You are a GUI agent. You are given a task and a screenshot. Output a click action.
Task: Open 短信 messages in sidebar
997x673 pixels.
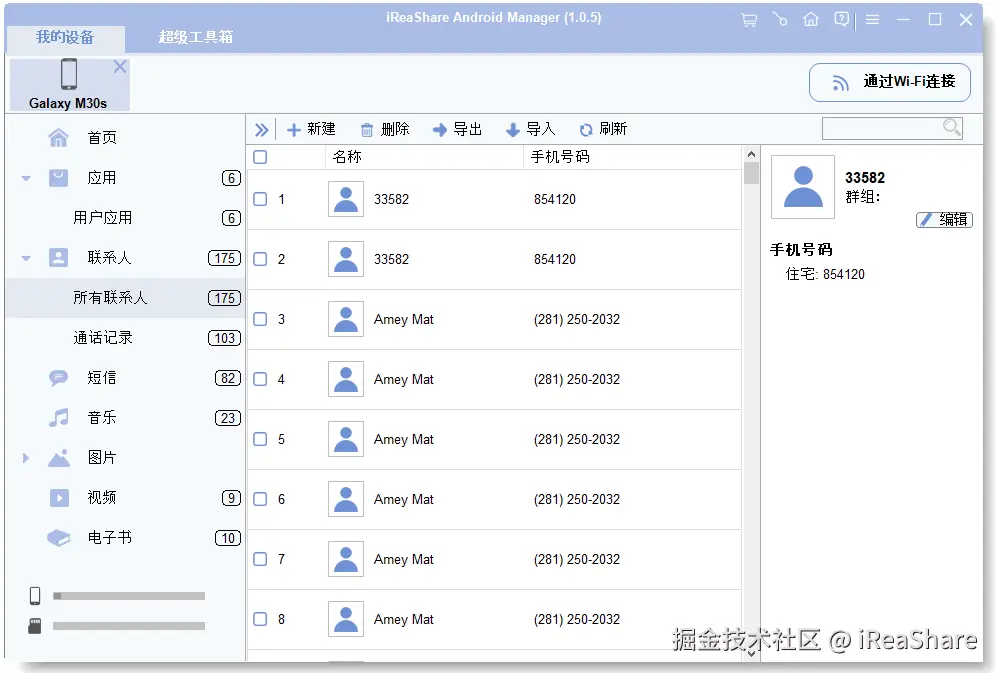(125, 378)
